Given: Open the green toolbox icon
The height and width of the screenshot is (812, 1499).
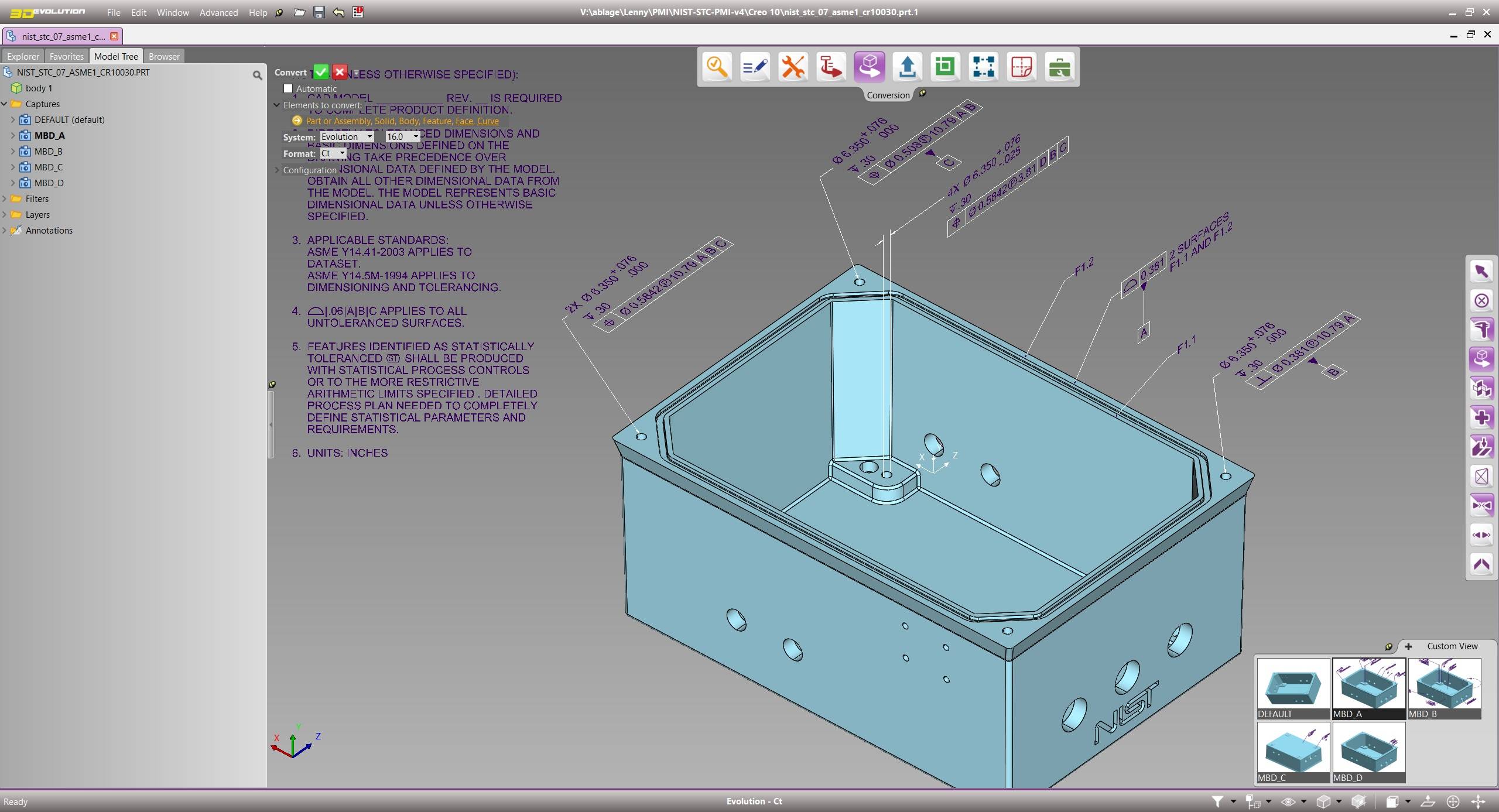Looking at the screenshot, I should pyautogui.click(x=1059, y=67).
